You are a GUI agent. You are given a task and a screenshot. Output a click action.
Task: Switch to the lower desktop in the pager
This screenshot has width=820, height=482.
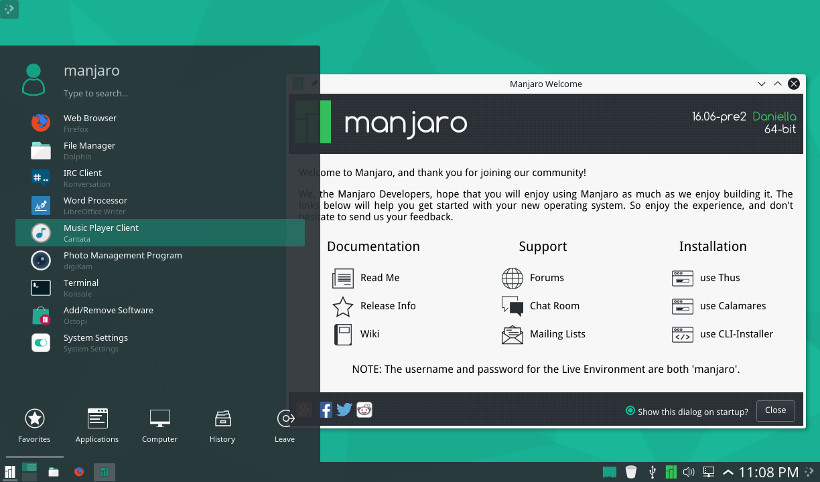[29, 477]
